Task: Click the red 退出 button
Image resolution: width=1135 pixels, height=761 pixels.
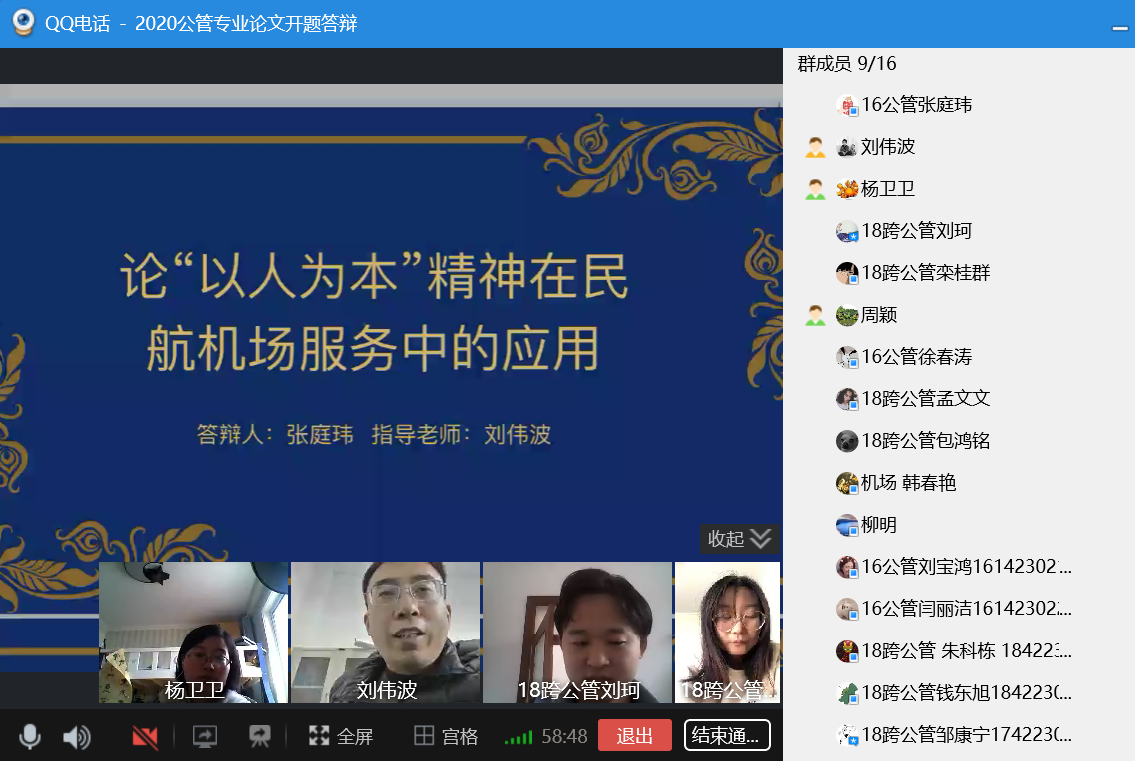Action: (634, 736)
